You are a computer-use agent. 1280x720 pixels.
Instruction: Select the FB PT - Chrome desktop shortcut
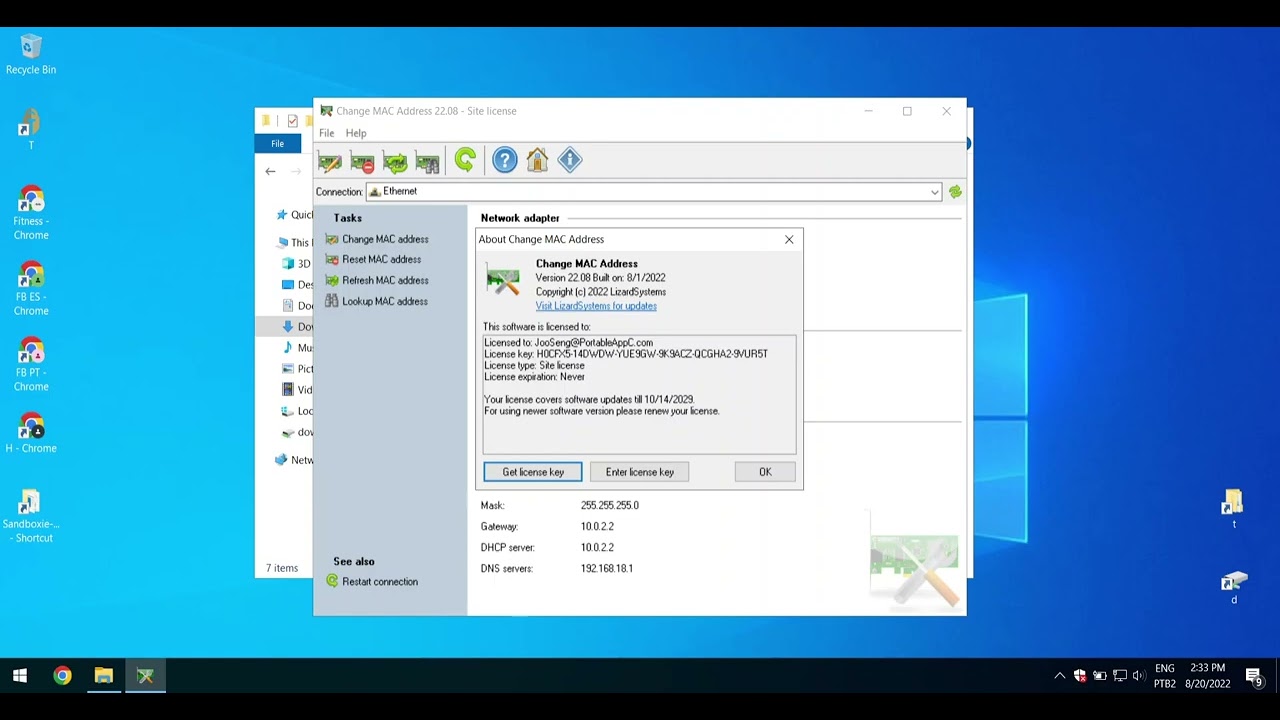click(31, 365)
